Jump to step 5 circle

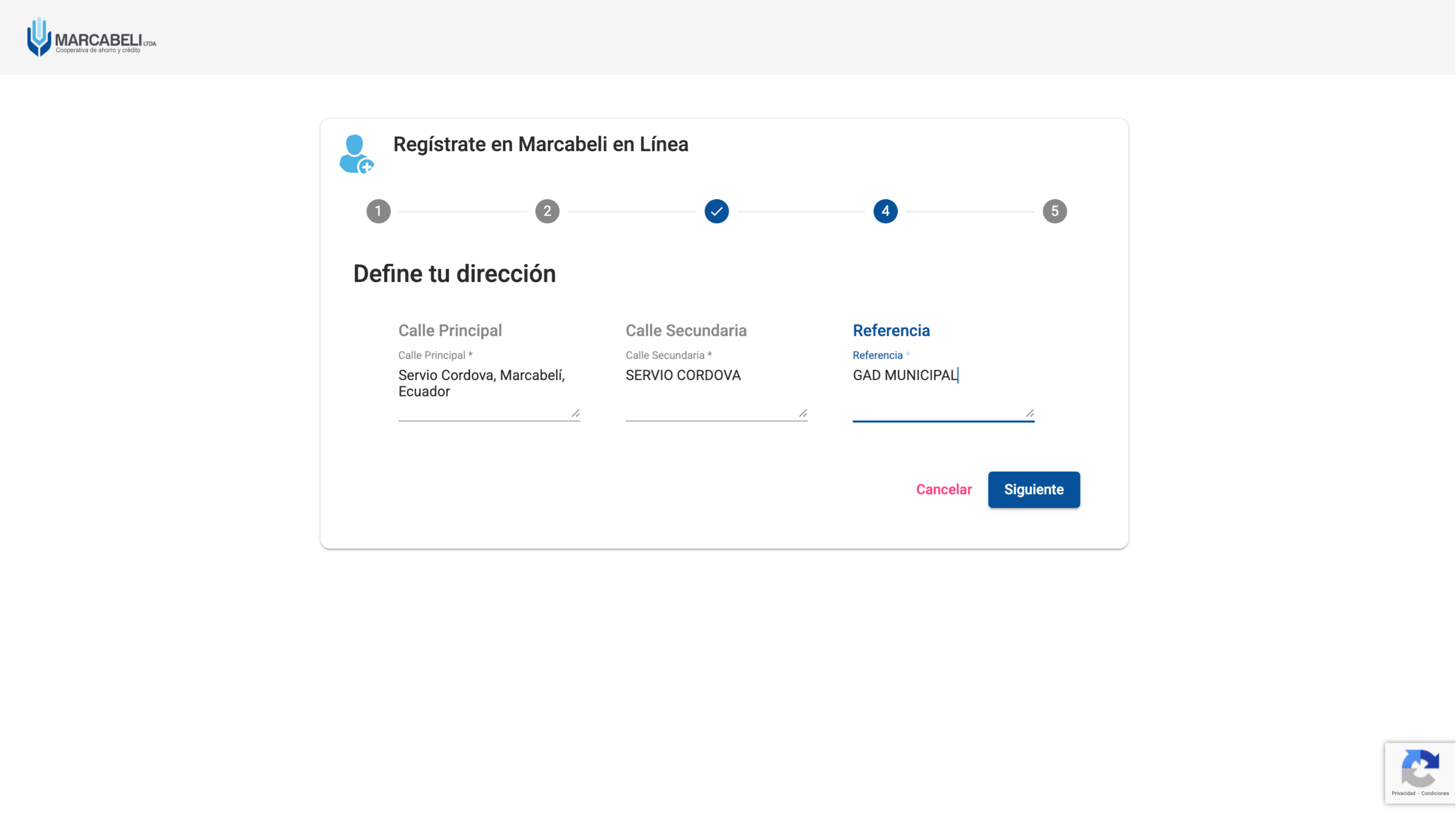pos(1054,211)
